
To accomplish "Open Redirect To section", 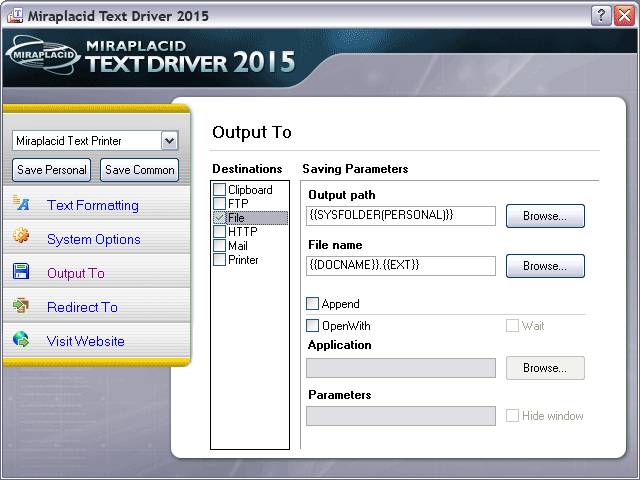I will point(82,307).
